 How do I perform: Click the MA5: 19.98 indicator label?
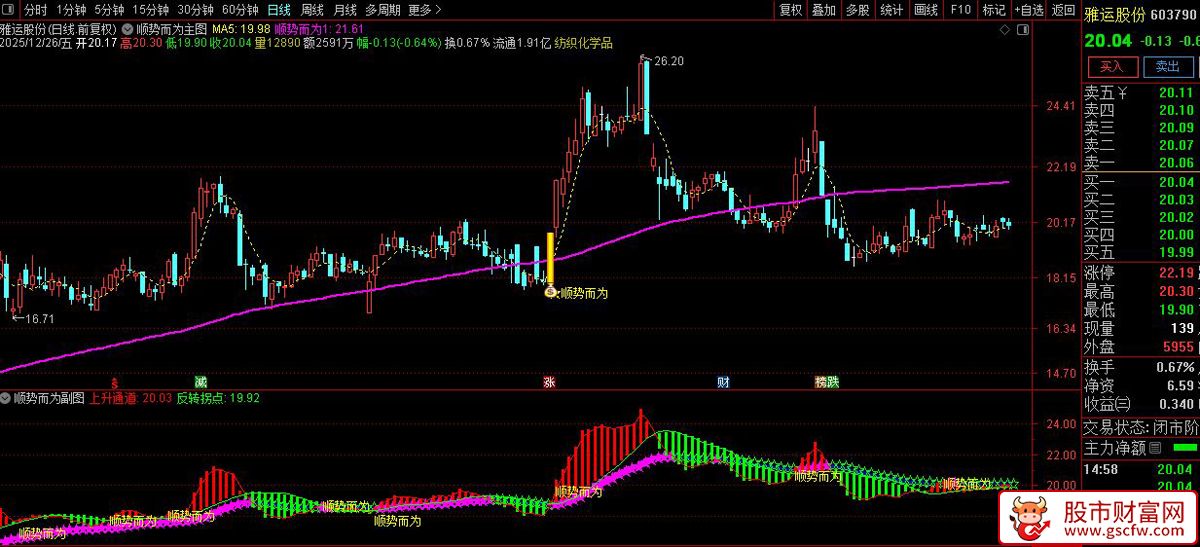(240, 30)
